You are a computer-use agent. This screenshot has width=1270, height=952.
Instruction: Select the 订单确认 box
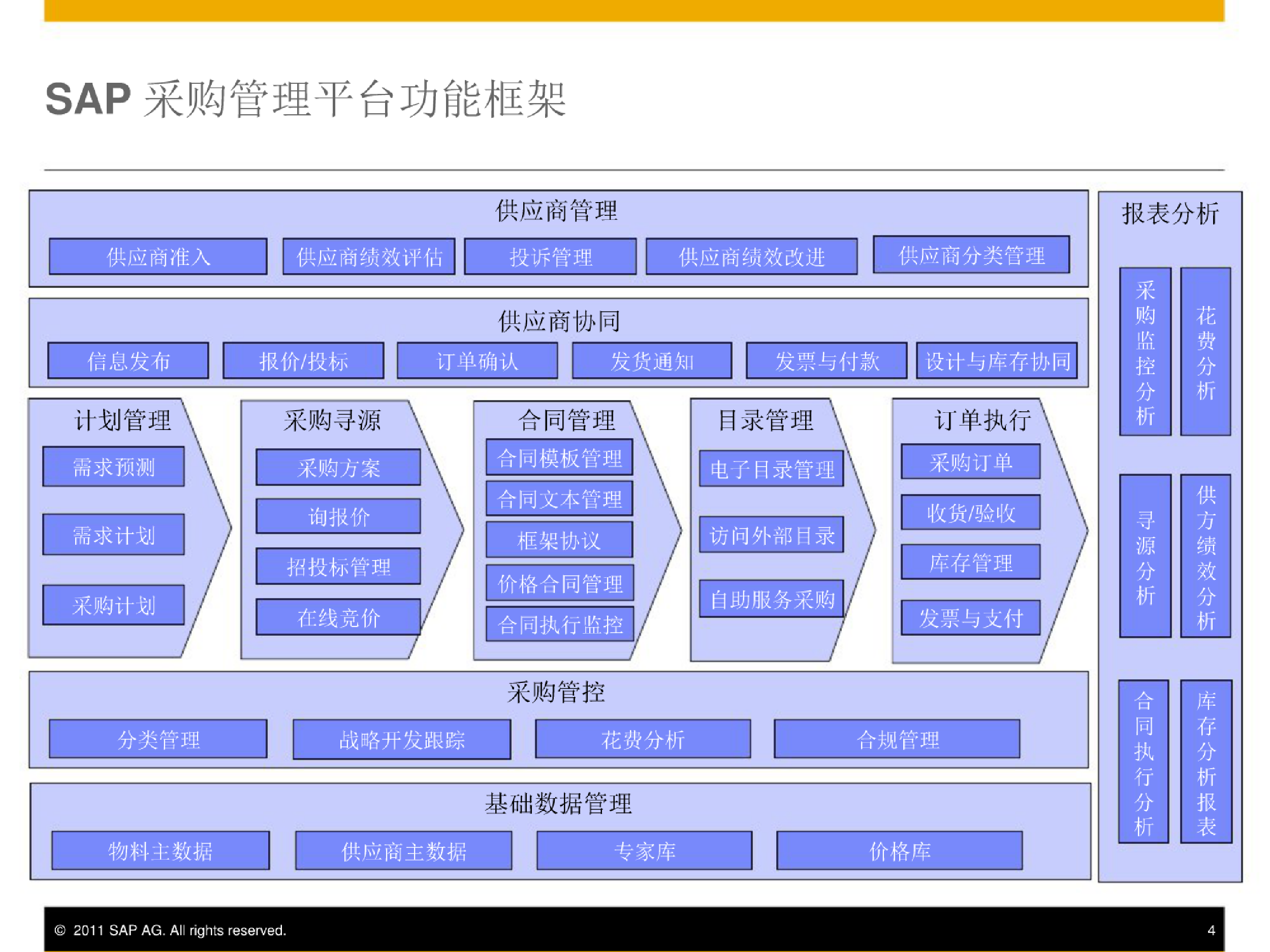pyautogui.click(x=477, y=361)
